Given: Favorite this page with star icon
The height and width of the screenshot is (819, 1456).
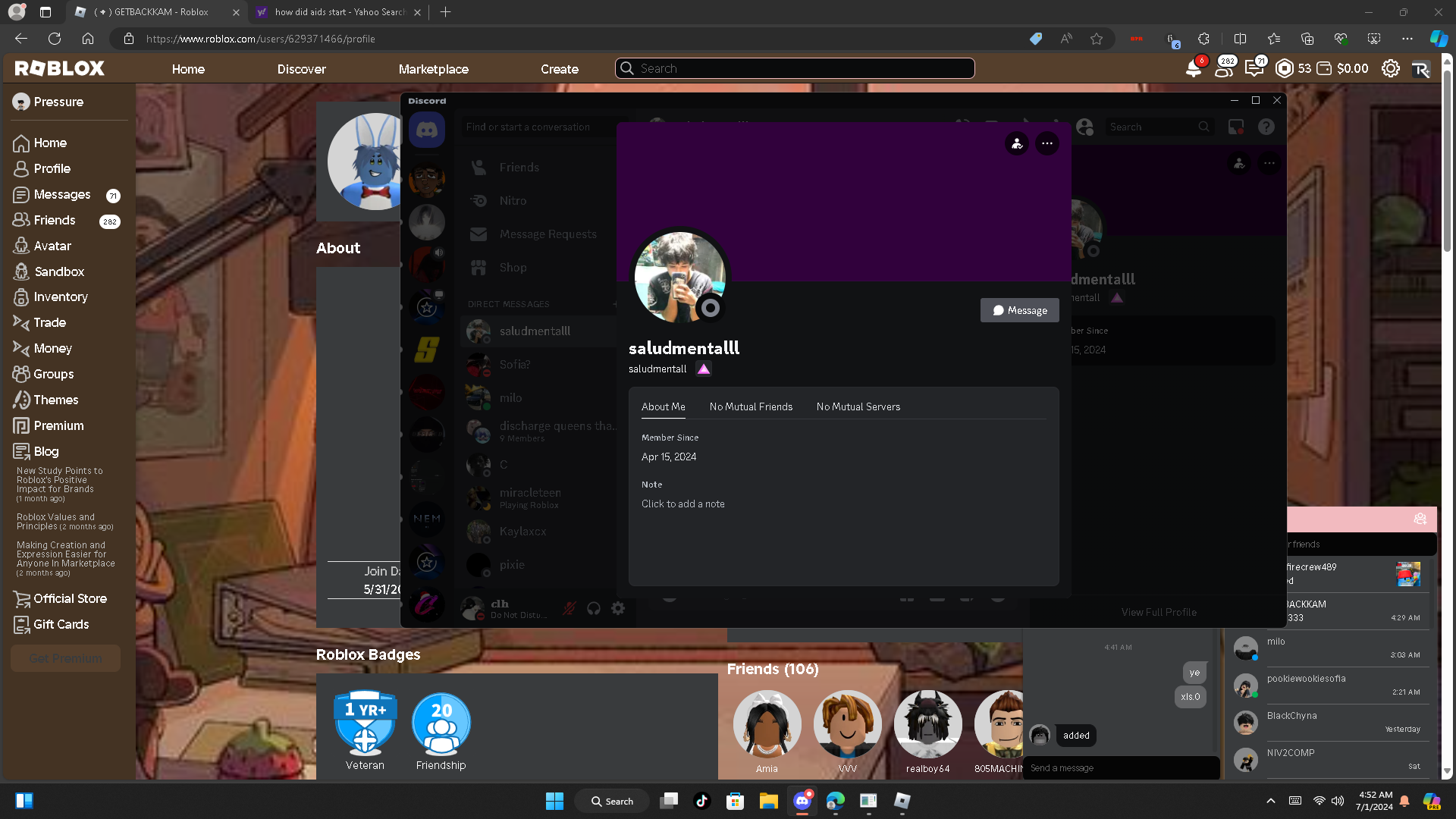Looking at the screenshot, I should tap(1097, 39).
